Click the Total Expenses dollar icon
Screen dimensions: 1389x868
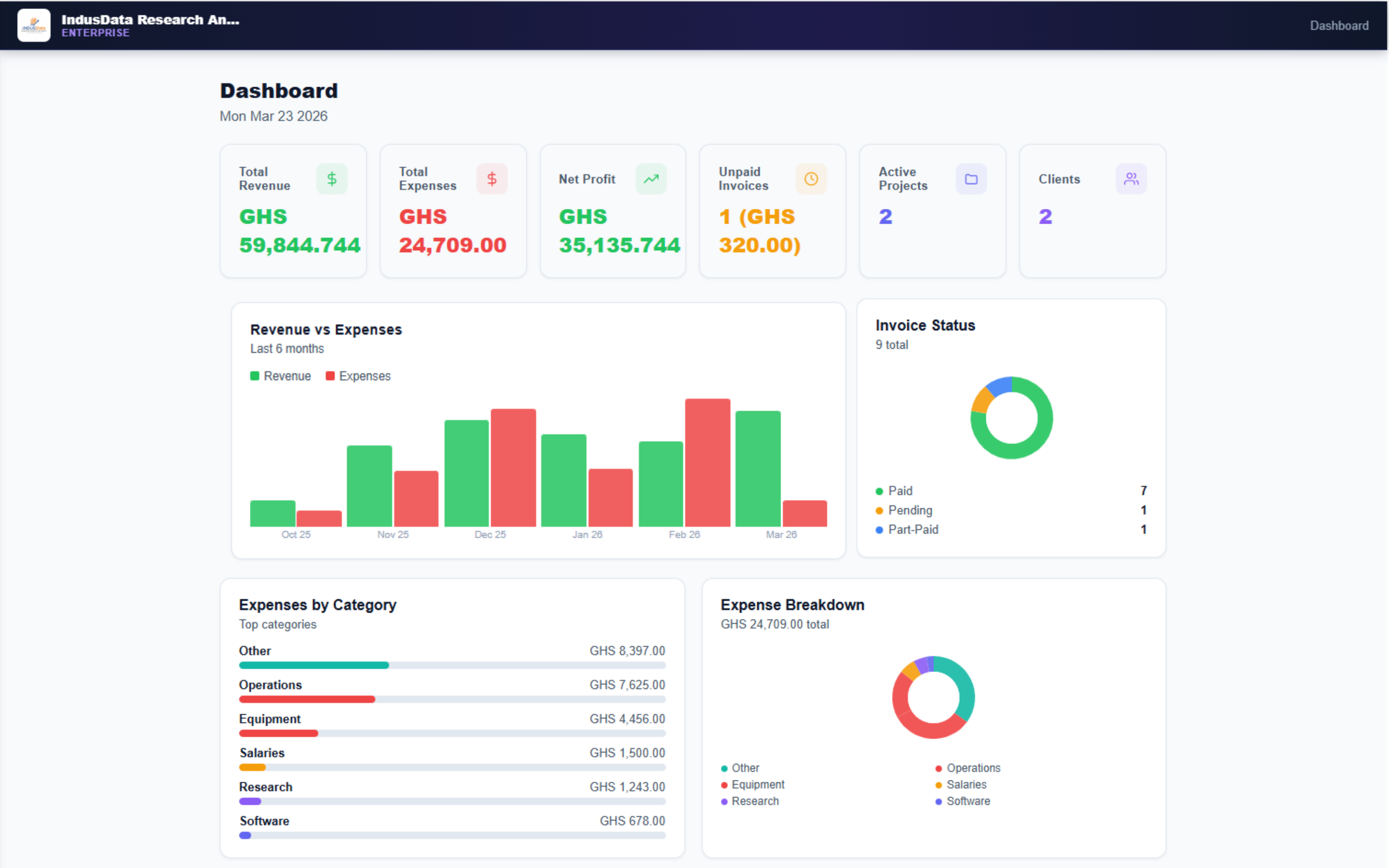click(x=492, y=178)
